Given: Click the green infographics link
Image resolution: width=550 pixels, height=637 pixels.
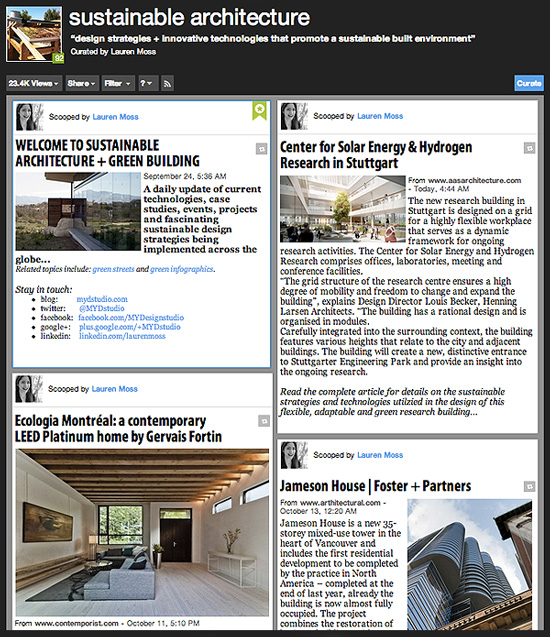Looking at the screenshot, I should point(182,269).
